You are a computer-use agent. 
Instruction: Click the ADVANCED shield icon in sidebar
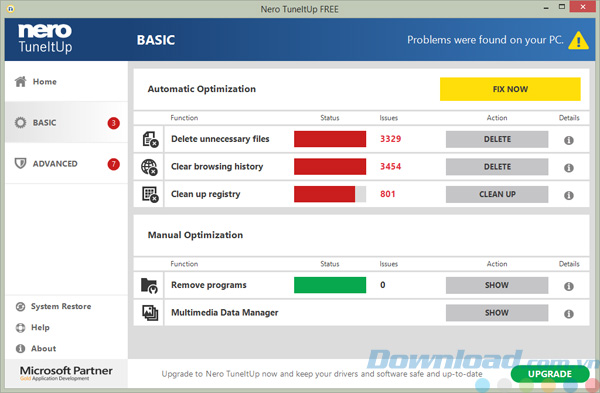point(20,163)
